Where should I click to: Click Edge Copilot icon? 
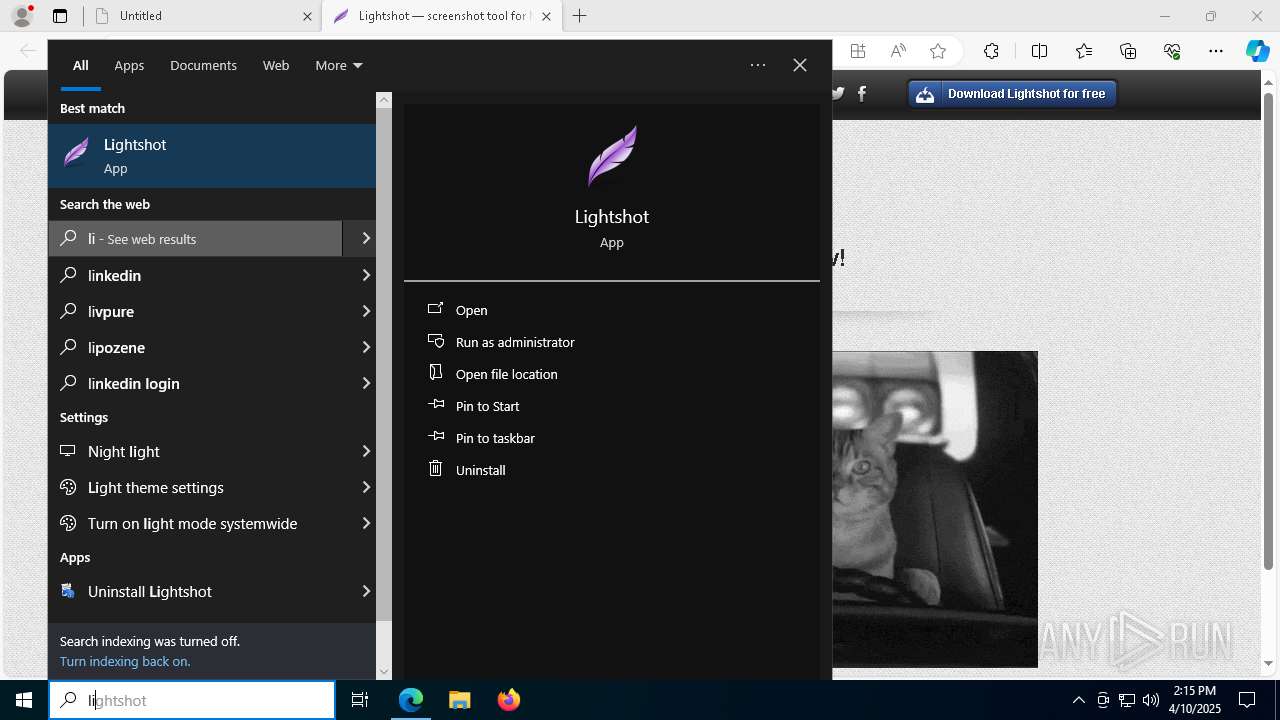coord(1257,51)
